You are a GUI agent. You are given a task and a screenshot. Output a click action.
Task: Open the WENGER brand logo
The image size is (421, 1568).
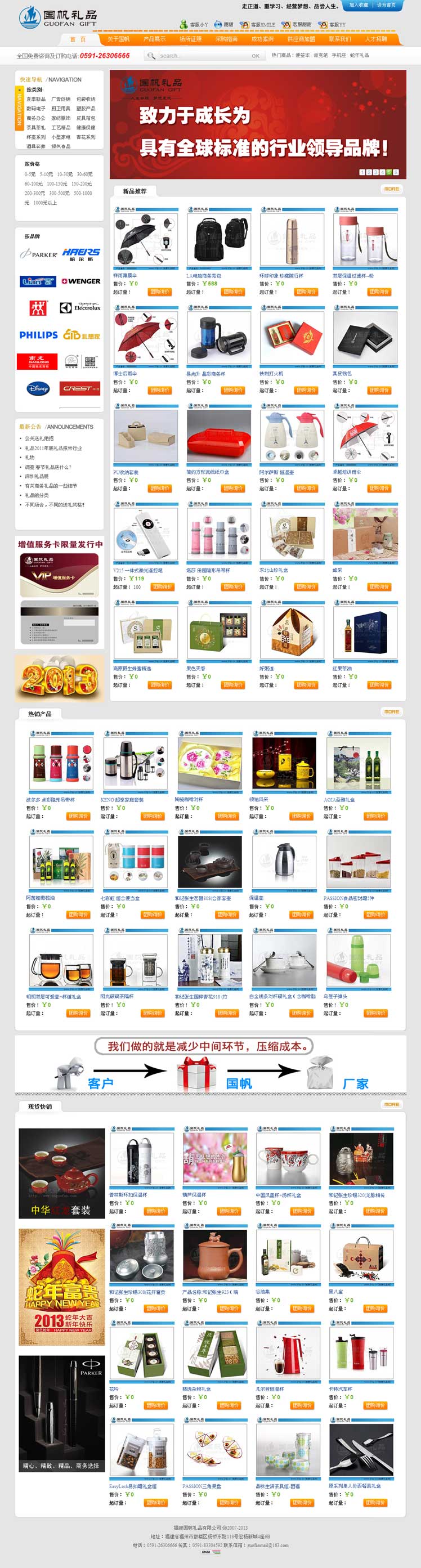(80, 281)
